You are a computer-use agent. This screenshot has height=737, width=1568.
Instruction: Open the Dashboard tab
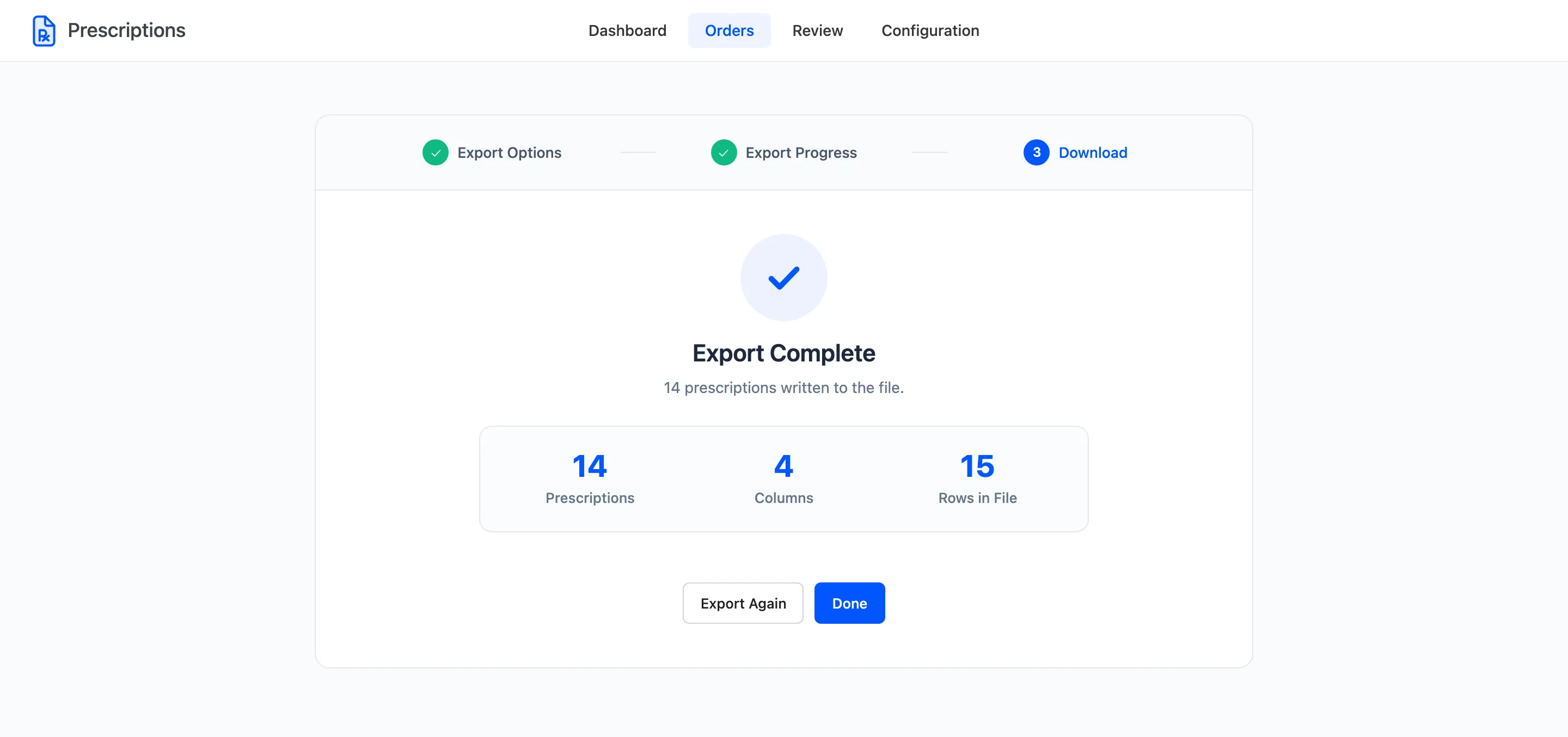627,30
